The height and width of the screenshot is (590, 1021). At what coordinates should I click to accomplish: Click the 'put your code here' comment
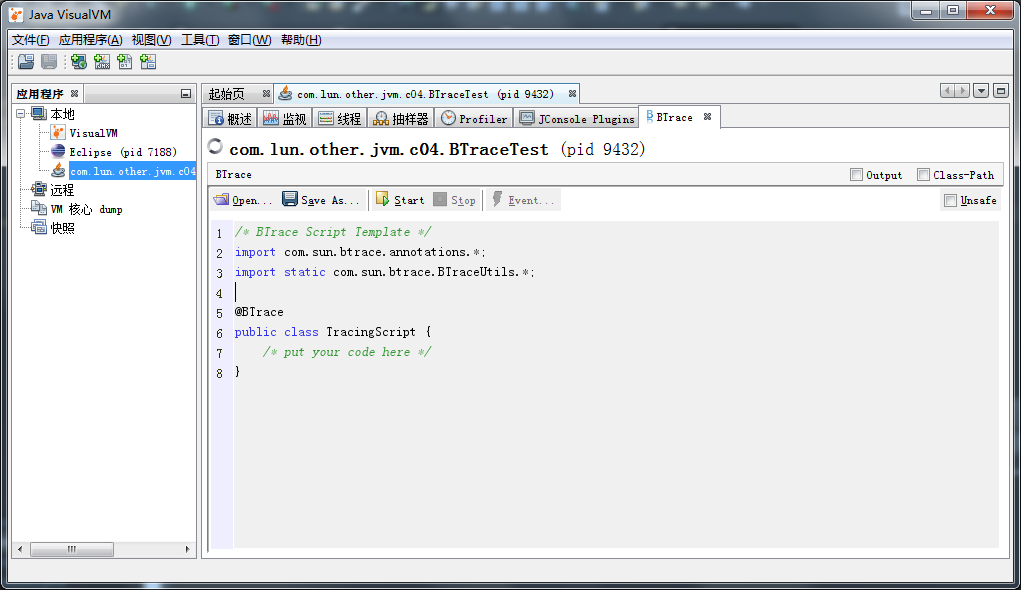(347, 352)
